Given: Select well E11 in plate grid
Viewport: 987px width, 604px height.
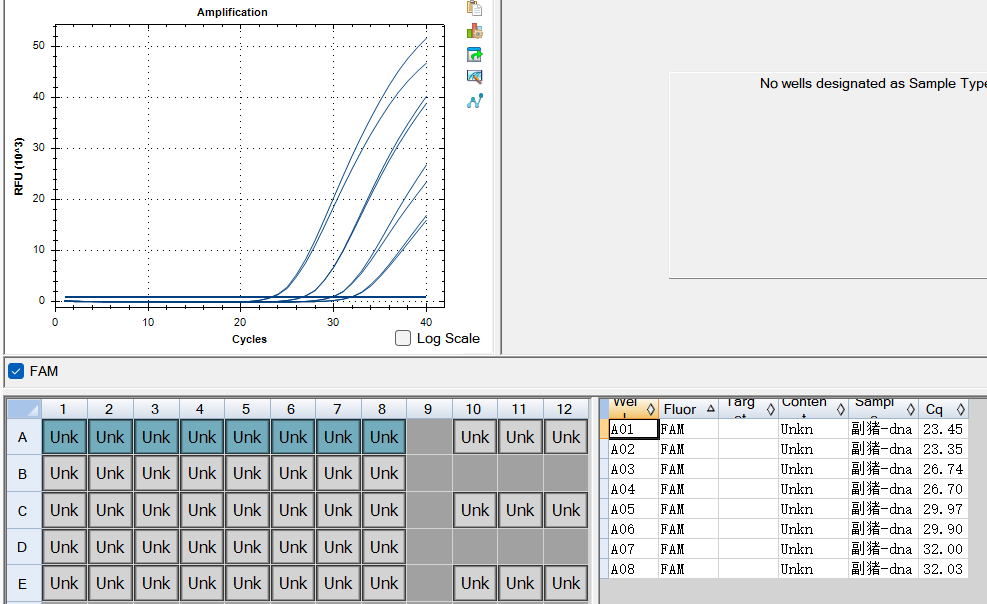Looking at the screenshot, I should coord(520,583).
